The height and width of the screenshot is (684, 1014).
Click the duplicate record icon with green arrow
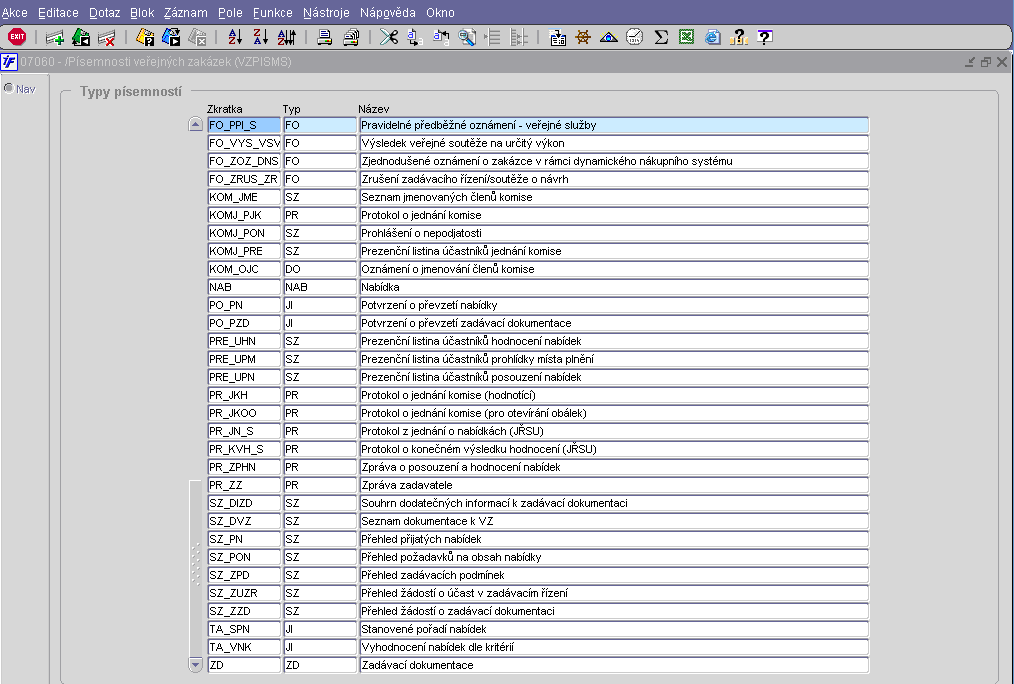(81, 37)
